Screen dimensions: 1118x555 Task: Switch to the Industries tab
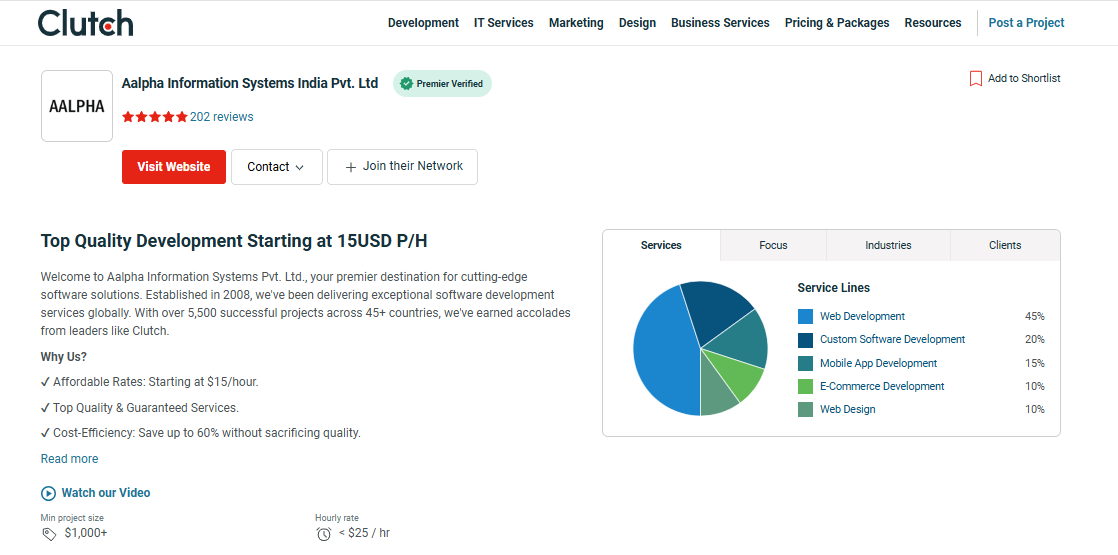pos(888,245)
